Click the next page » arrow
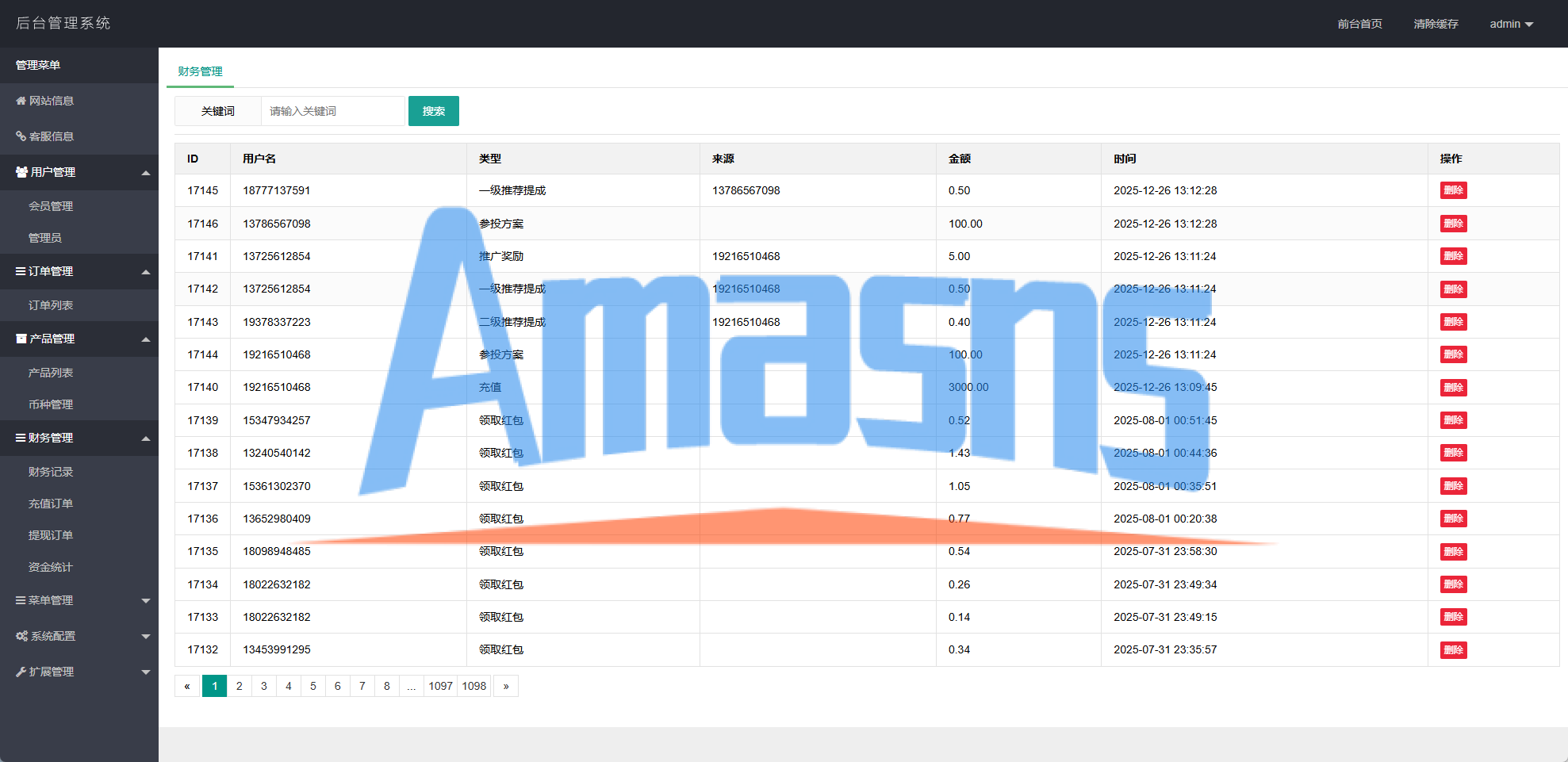This screenshot has height=762, width=1568. (506, 686)
